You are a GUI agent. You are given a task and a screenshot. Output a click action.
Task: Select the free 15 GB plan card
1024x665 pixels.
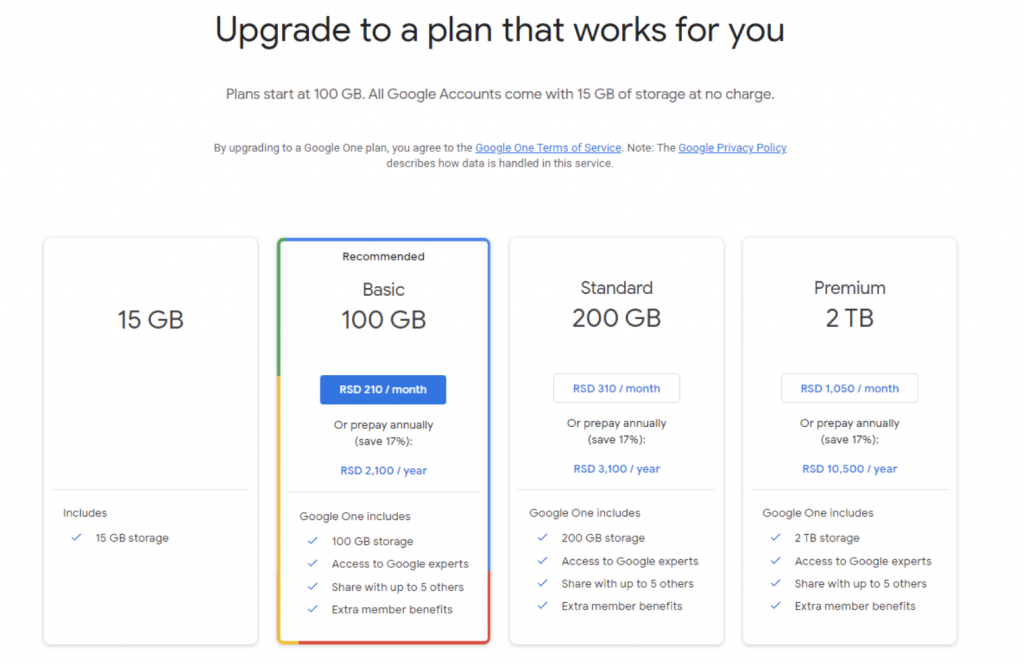pos(150,320)
